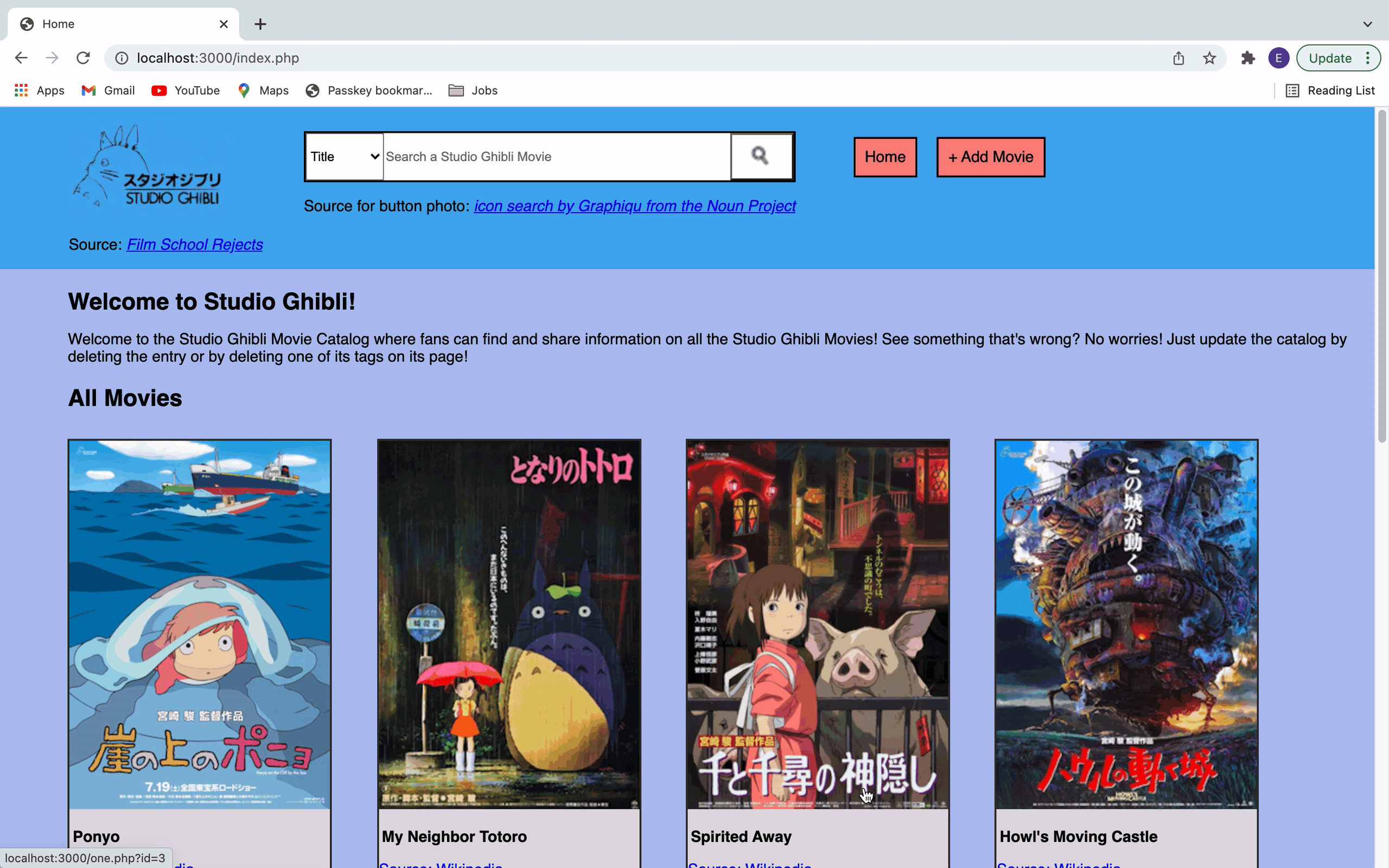This screenshot has width=1389, height=868.
Task: Follow the Film School Rejects link
Action: [195, 245]
